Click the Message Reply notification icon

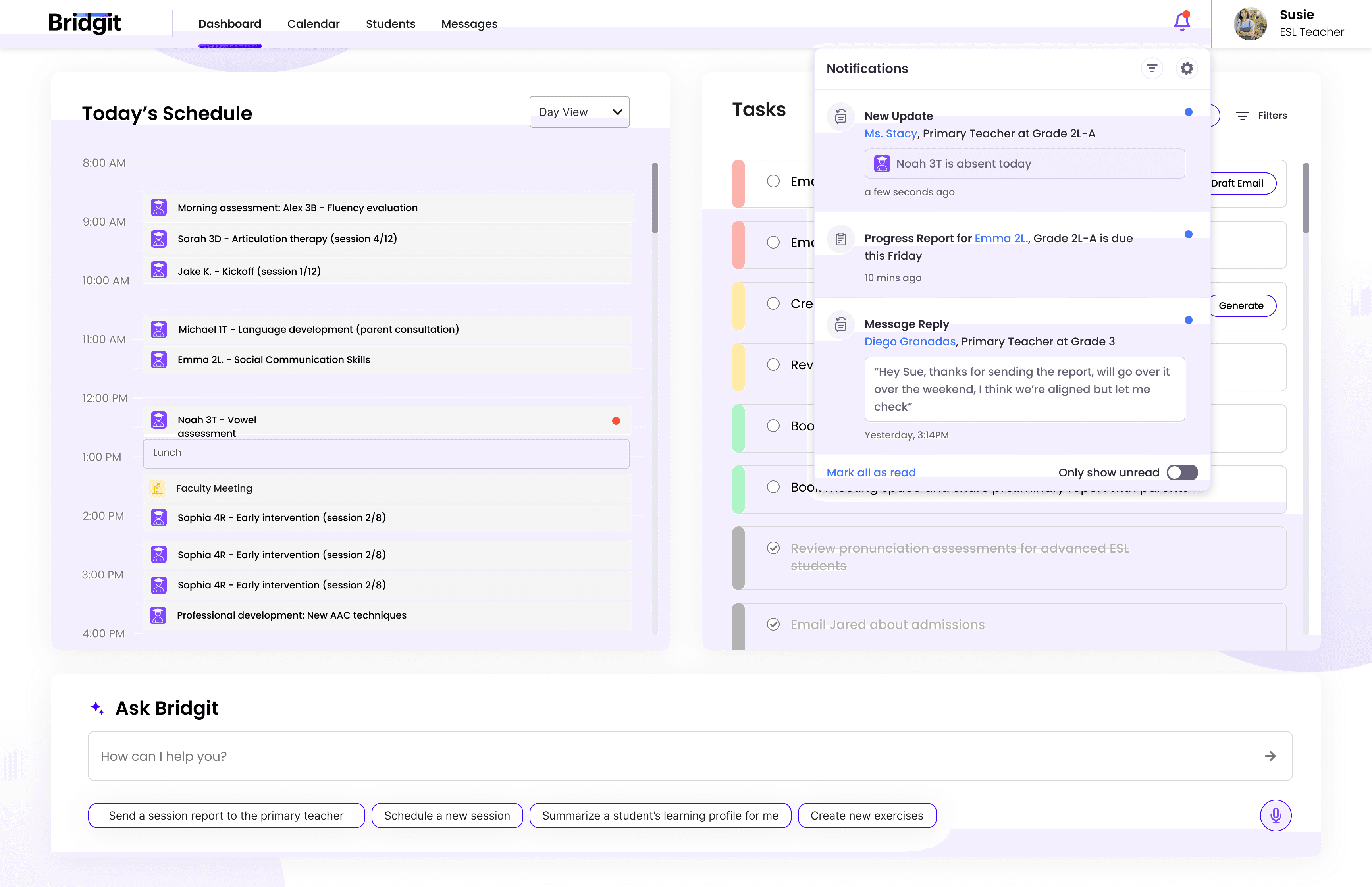pyautogui.click(x=840, y=325)
